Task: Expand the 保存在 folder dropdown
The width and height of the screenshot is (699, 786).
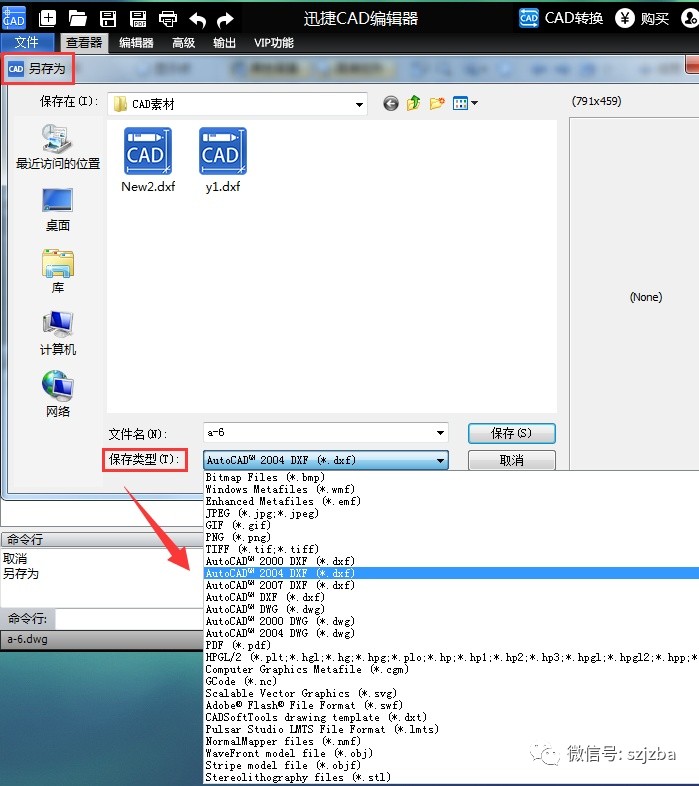Action: pyautogui.click(x=359, y=104)
